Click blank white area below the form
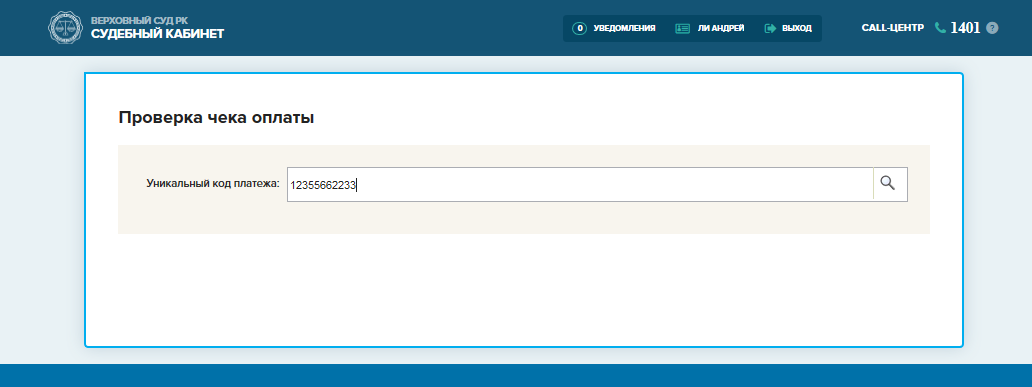This screenshot has height=387, width=1032. (x=524, y=290)
